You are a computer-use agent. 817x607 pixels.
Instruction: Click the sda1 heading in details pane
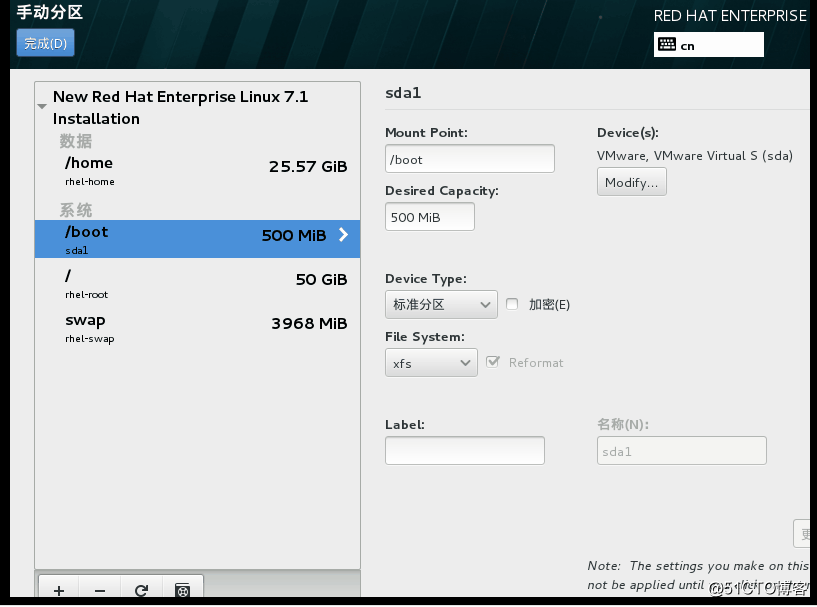(403, 93)
